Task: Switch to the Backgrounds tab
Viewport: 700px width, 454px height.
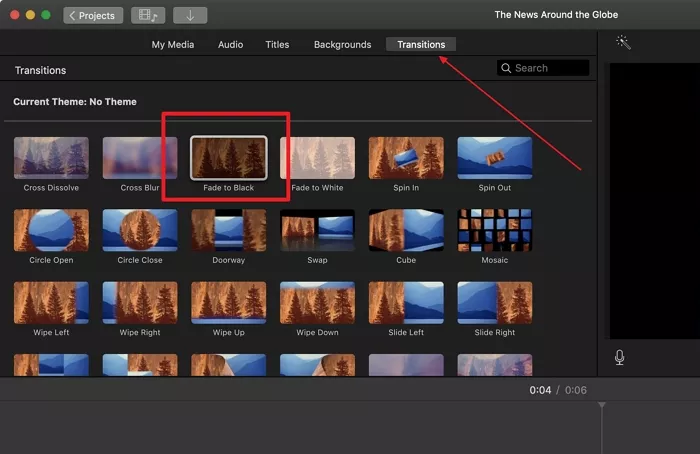Action: pyautogui.click(x=342, y=45)
